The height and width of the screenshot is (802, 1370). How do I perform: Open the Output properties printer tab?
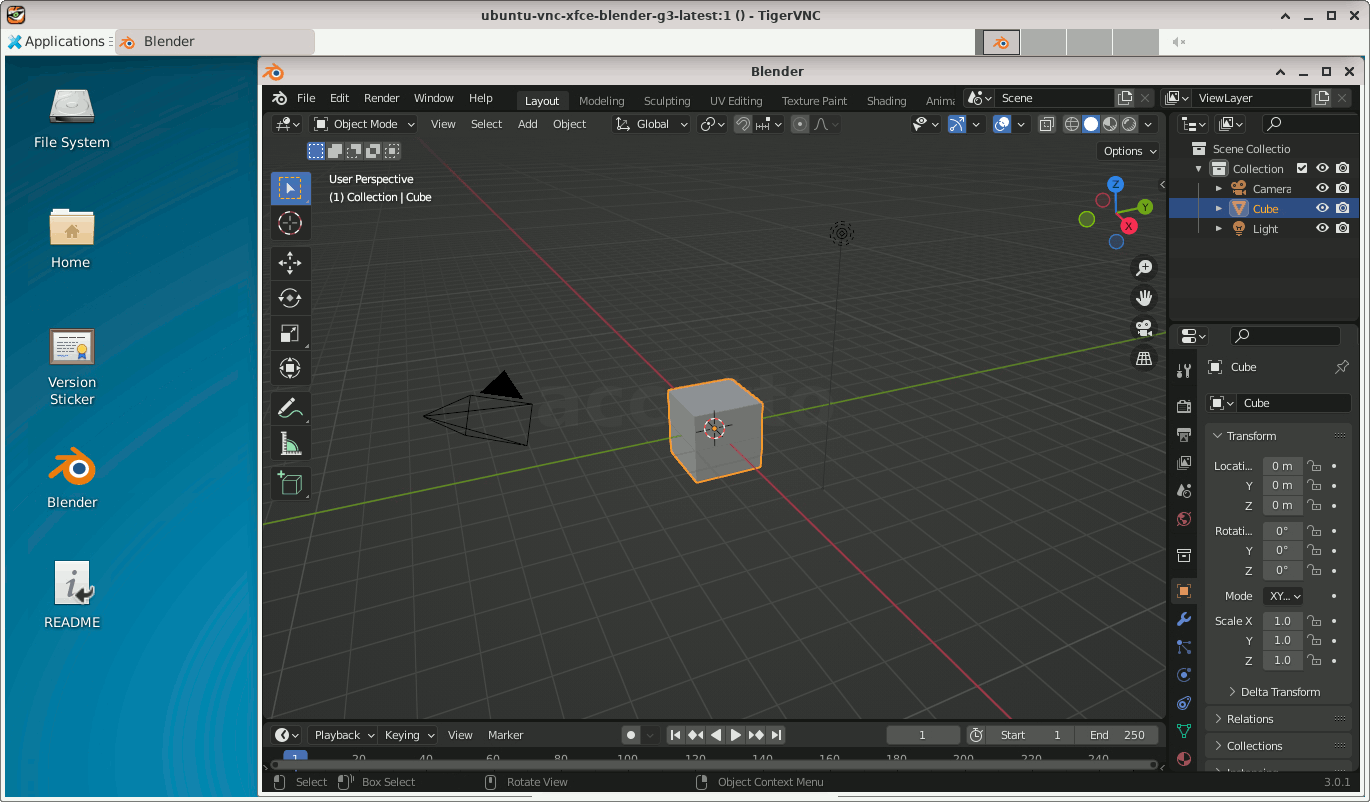click(x=1184, y=435)
